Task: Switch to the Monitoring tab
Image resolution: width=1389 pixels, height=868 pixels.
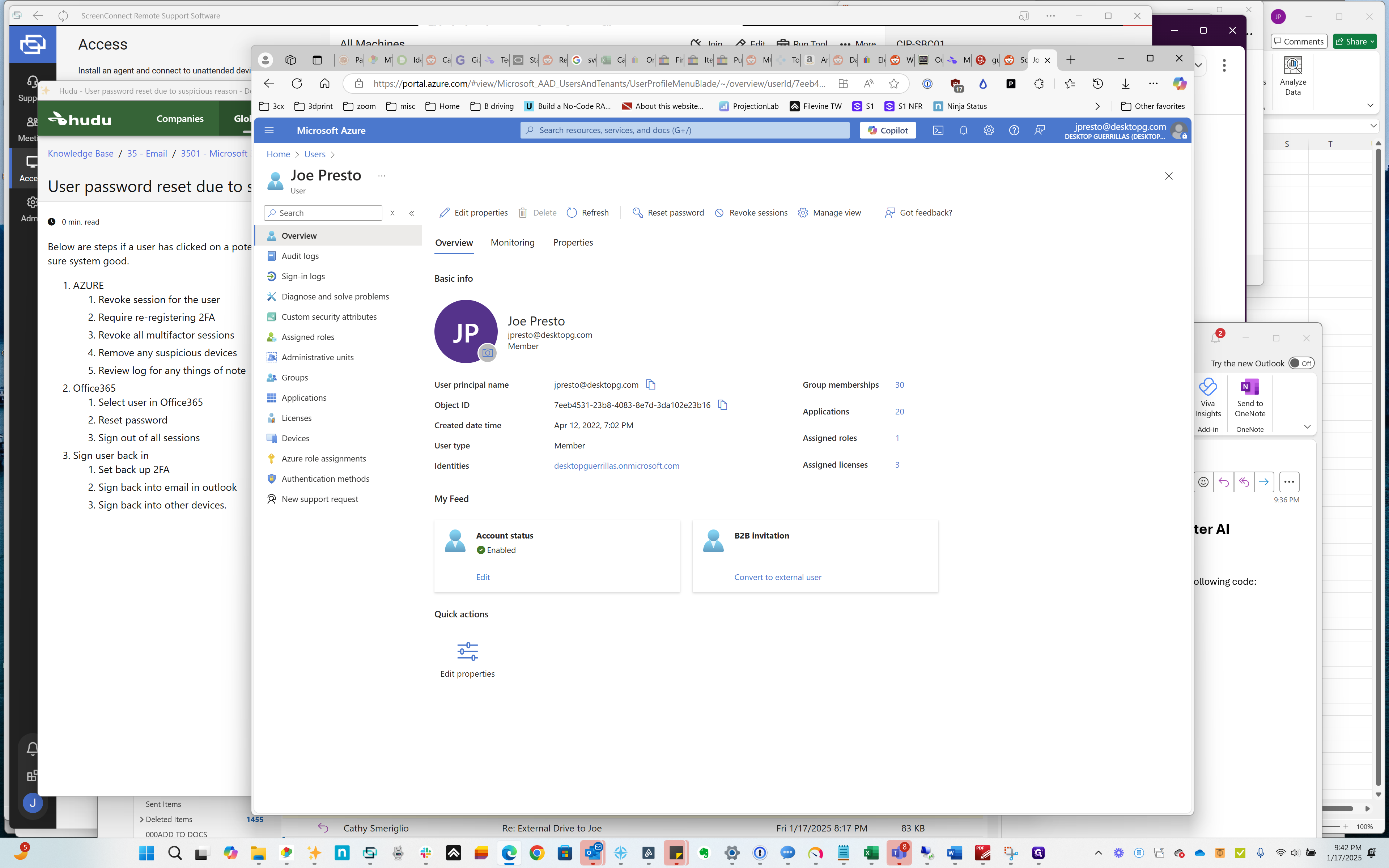Action: tap(513, 243)
